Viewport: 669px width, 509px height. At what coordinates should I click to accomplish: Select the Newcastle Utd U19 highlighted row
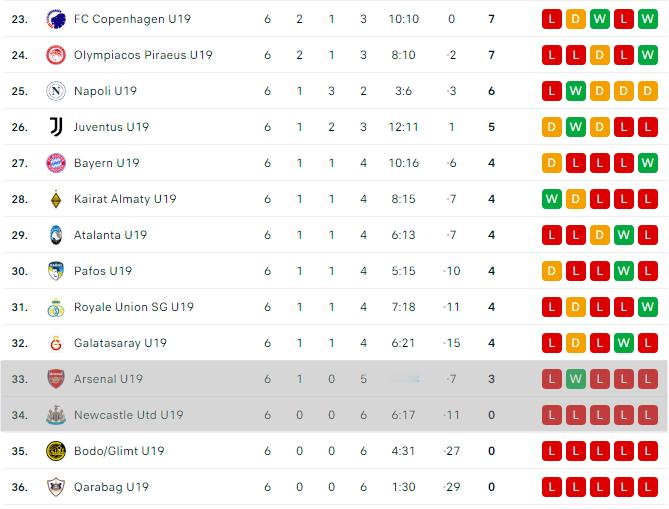(x=334, y=415)
